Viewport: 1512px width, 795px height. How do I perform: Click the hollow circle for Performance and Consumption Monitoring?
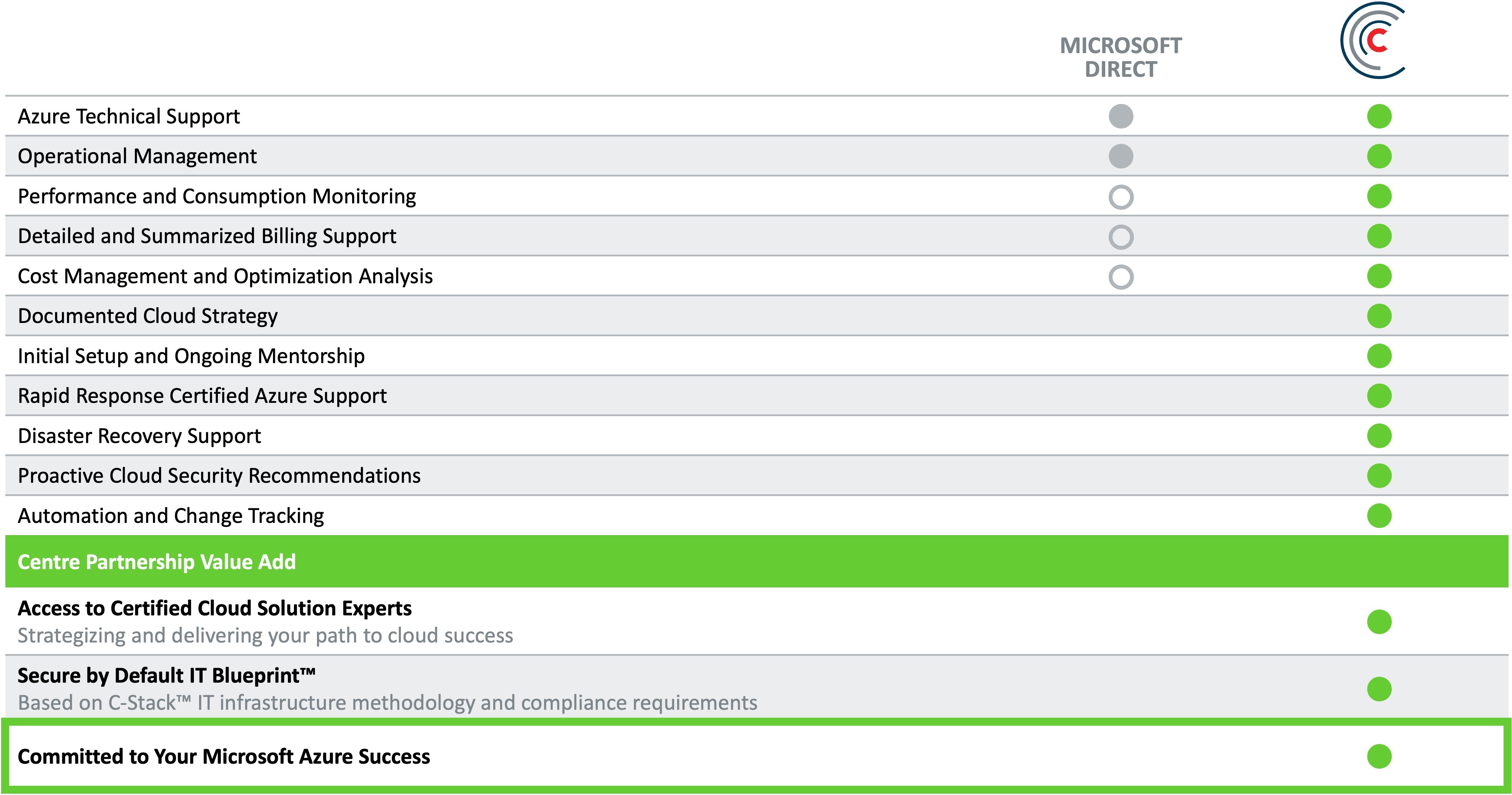(x=1121, y=196)
